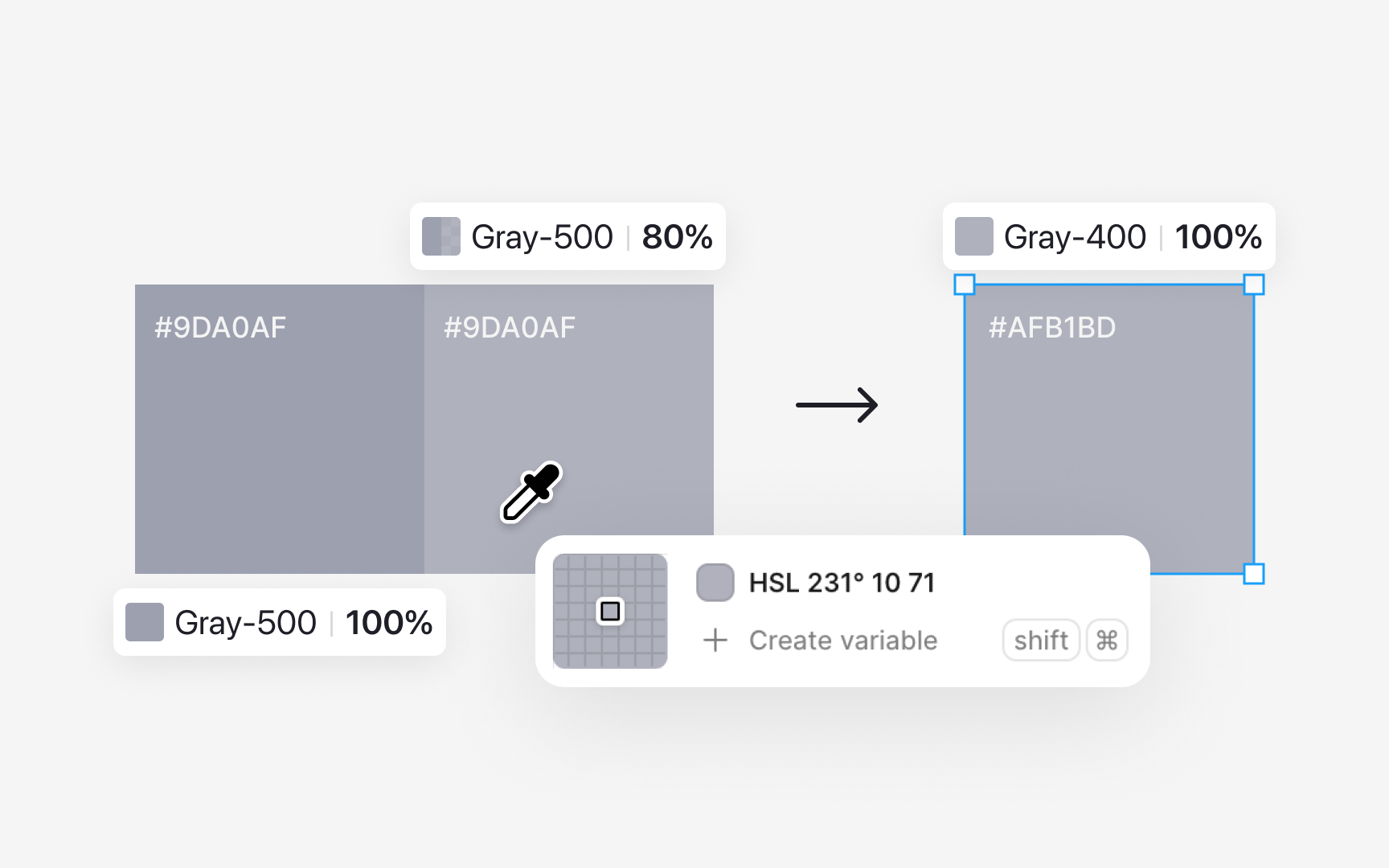
Task: Click the 80% opacity value
Action: (677, 237)
